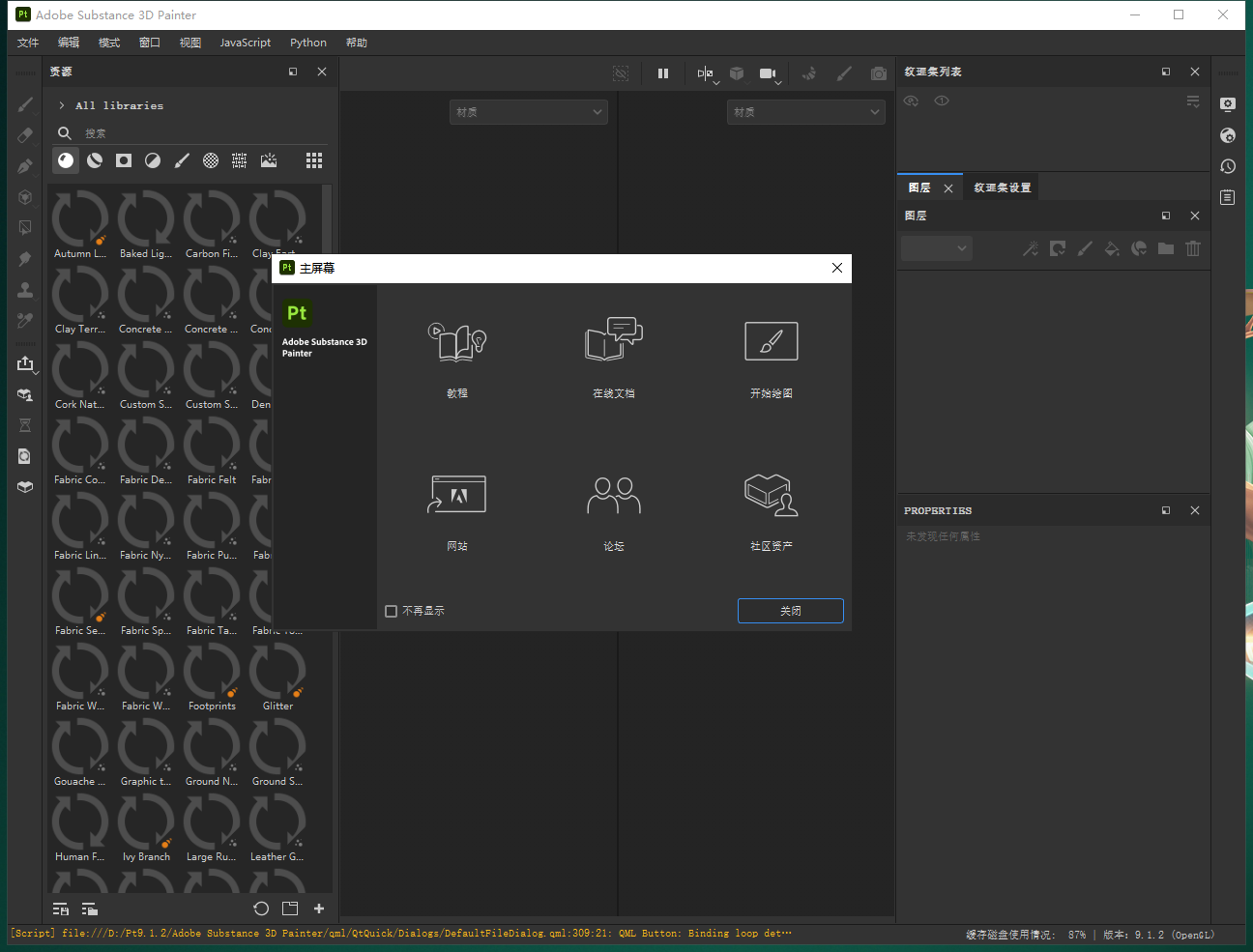The height and width of the screenshot is (952, 1253).
Task: Select the Eraser tool in left toolbar
Action: pyautogui.click(x=25, y=135)
